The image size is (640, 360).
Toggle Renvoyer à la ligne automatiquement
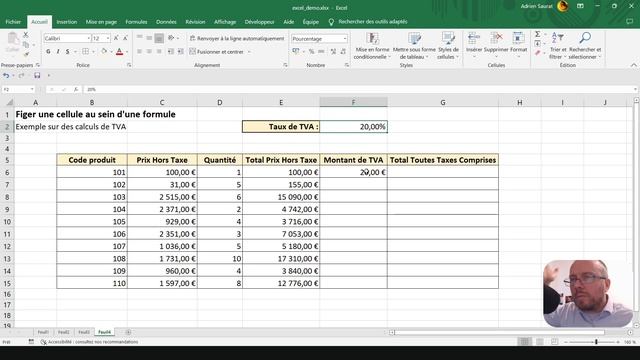[237, 38]
